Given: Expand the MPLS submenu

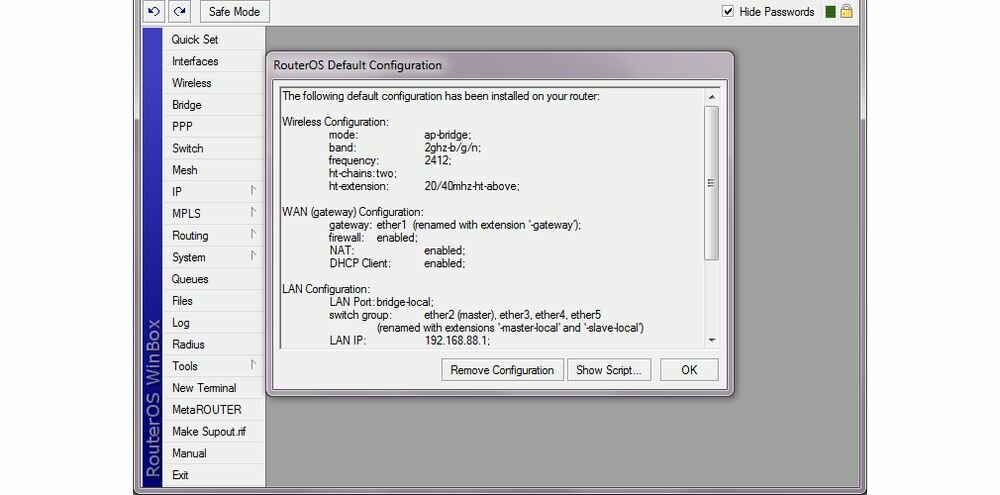Looking at the screenshot, I should (x=213, y=213).
